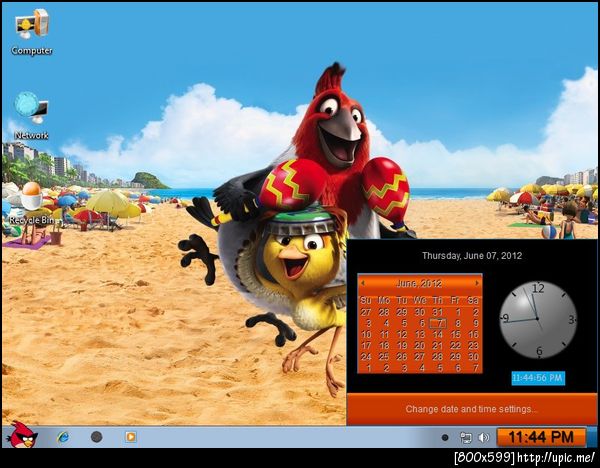Select day 14 in the calendar
This screenshot has height=468, width=600.
point(437,334)
